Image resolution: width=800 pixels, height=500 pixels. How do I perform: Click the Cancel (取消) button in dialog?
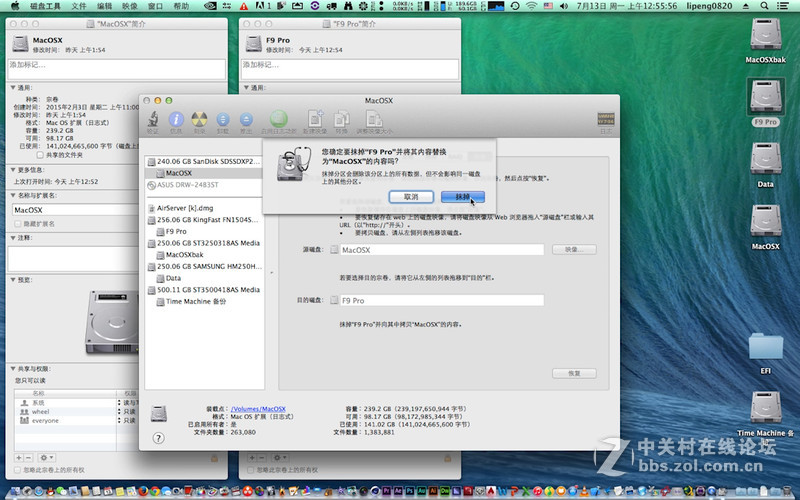pos(411,197)
